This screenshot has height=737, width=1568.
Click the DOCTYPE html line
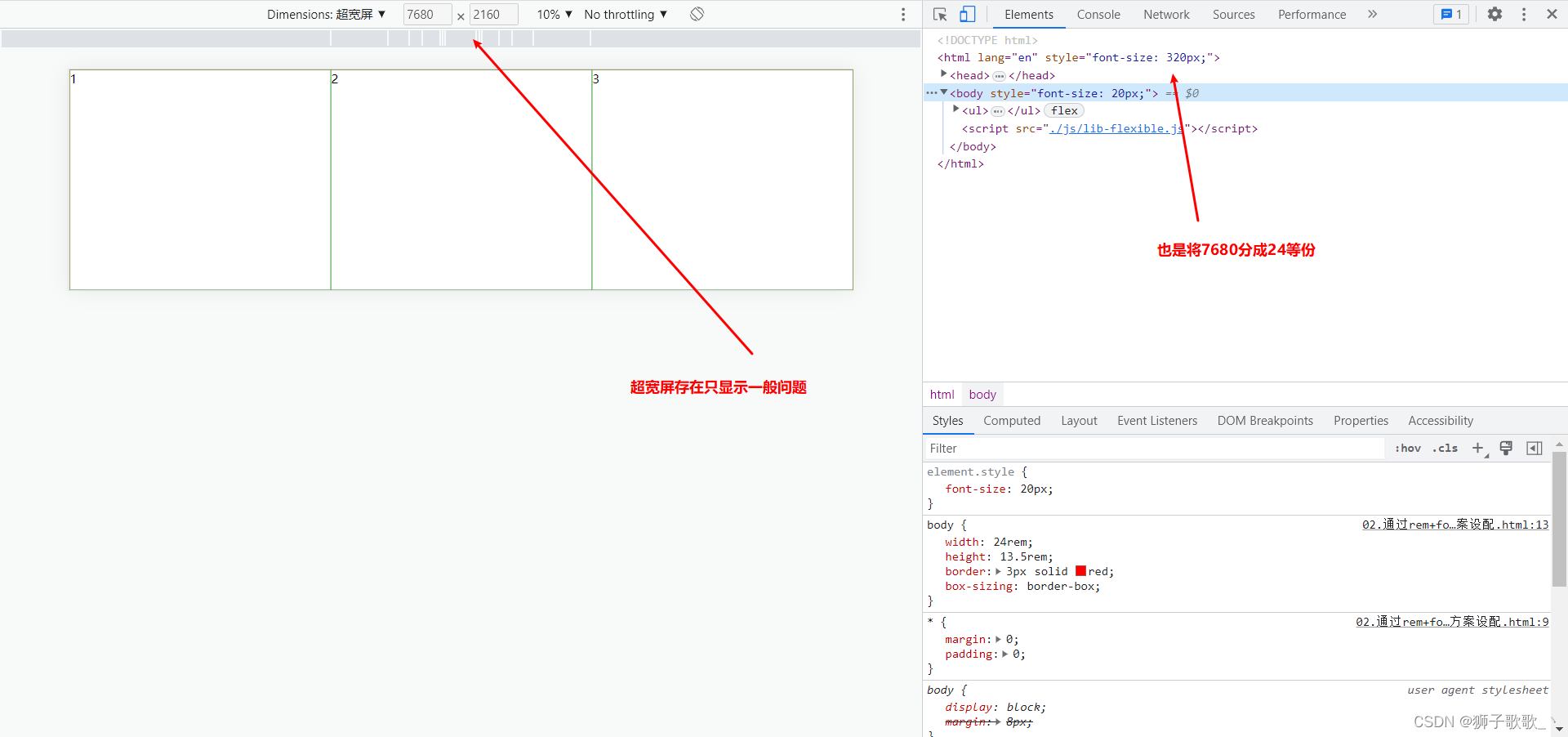click(x=987, y=40)
